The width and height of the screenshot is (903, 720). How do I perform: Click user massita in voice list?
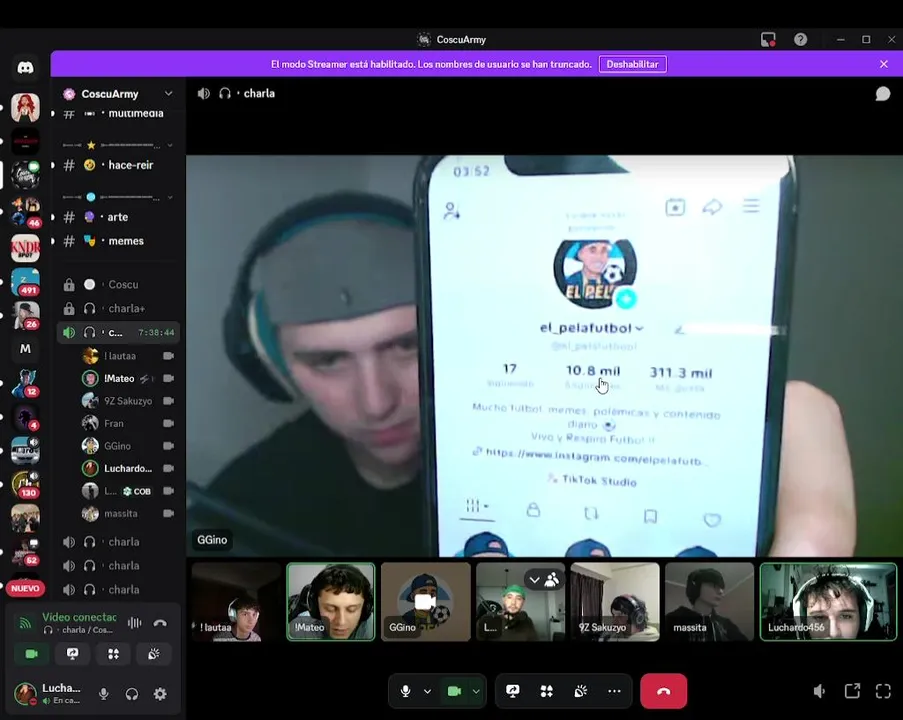click(x=128, y=513)
